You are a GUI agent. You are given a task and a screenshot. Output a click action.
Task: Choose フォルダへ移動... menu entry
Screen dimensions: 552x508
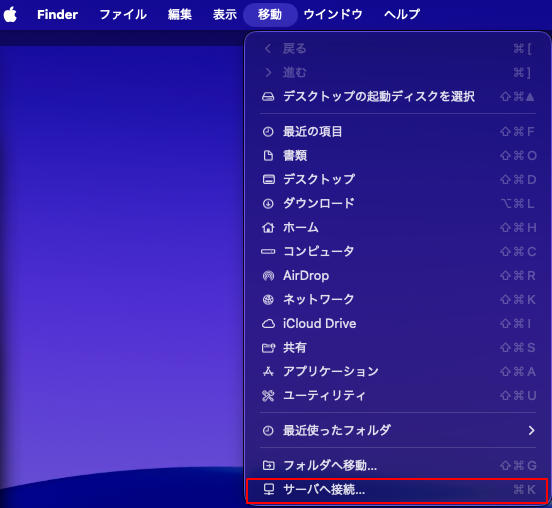[x=398, y=465]
